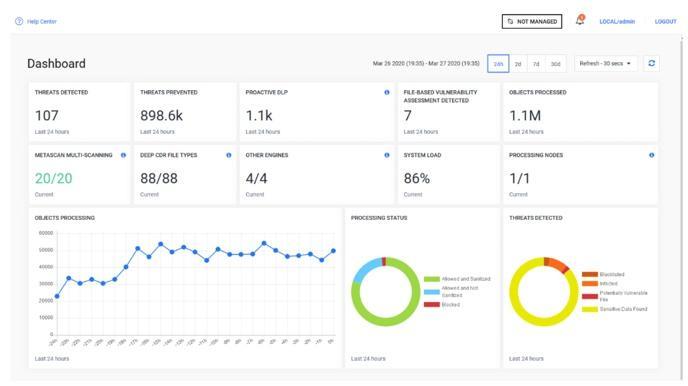Click the Other Engines info icon
The height and width of the screenshot is (386, 688).
(387, 155)
